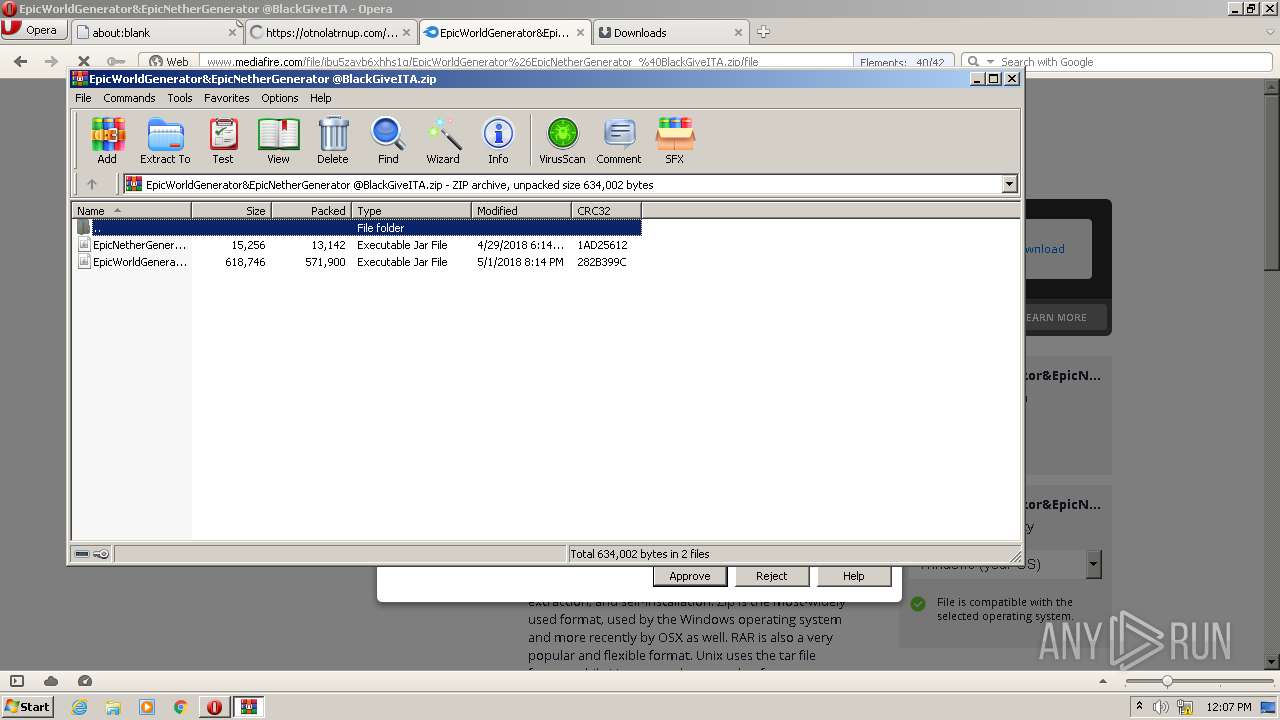Sort files by Packed column
This screenshot has height=720, width=1280.
(x=311, y=210)
